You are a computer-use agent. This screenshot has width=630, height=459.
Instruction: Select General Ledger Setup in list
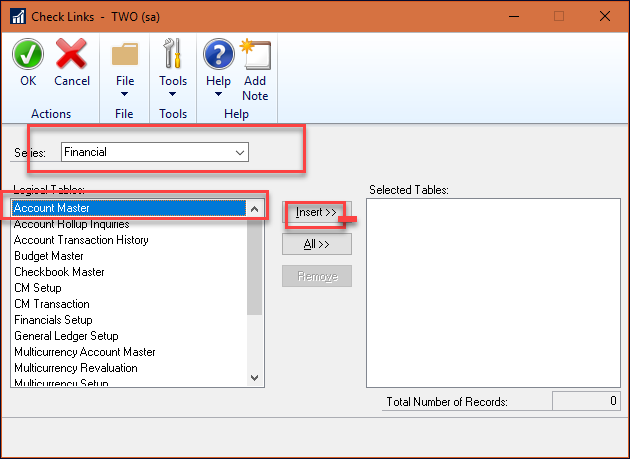[66, 336]
